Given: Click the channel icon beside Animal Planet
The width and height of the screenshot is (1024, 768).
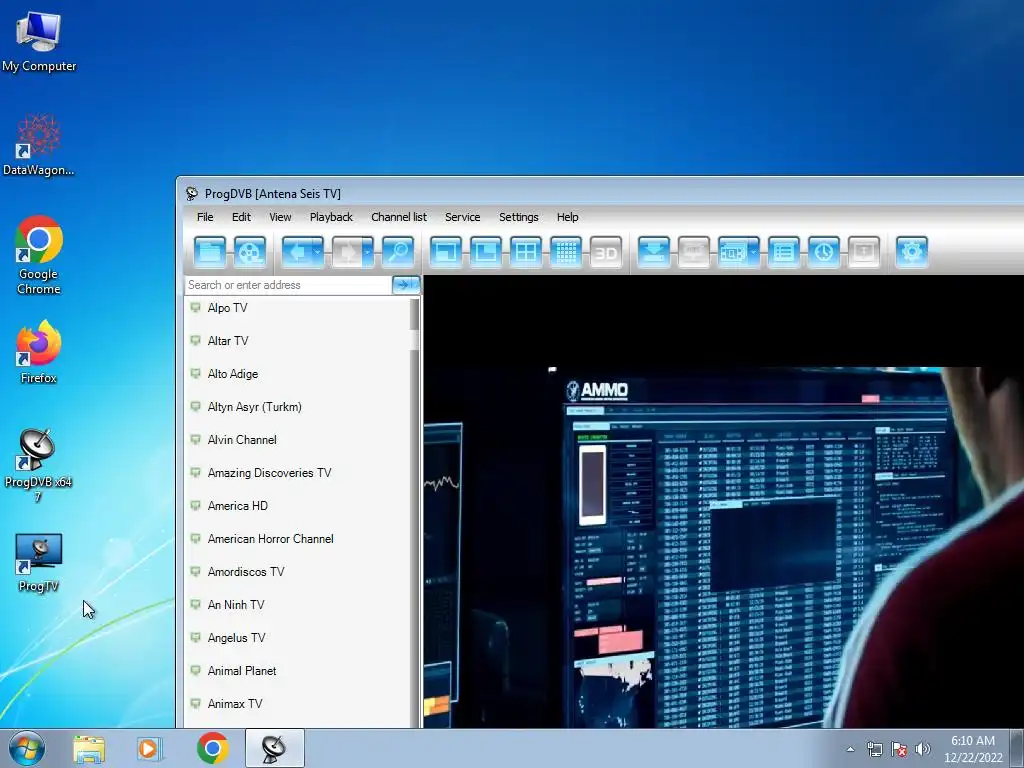Looking at the screenshot, I should click(x=195, y=670).
